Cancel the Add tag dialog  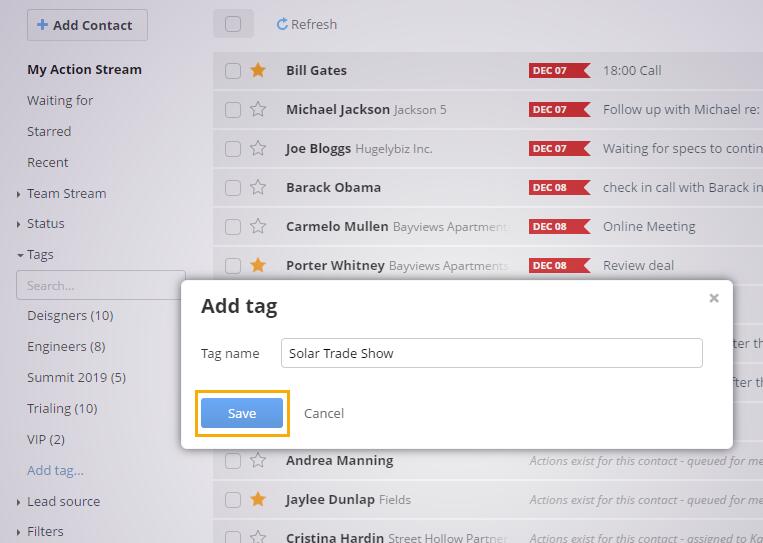click(324, 413)
